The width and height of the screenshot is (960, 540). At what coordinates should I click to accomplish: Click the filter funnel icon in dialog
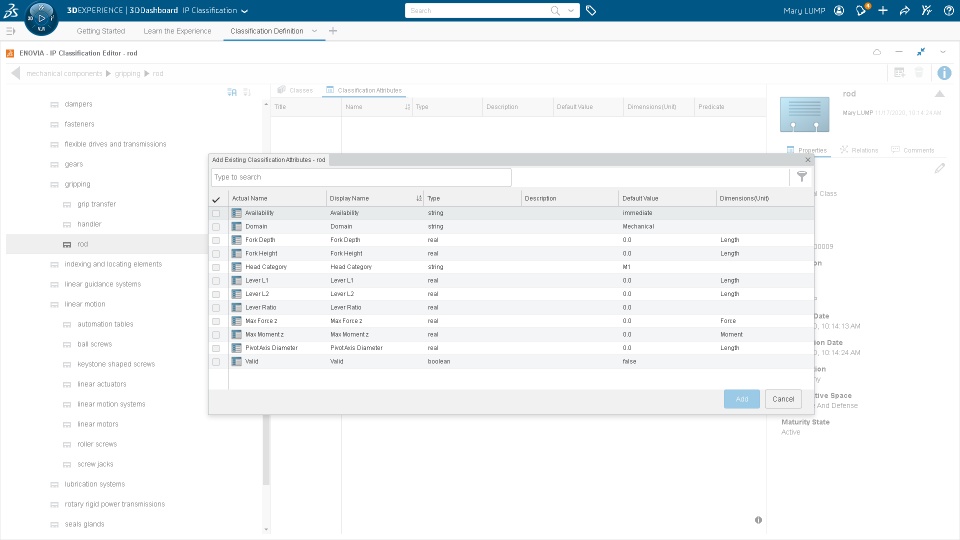click(802, 177)
